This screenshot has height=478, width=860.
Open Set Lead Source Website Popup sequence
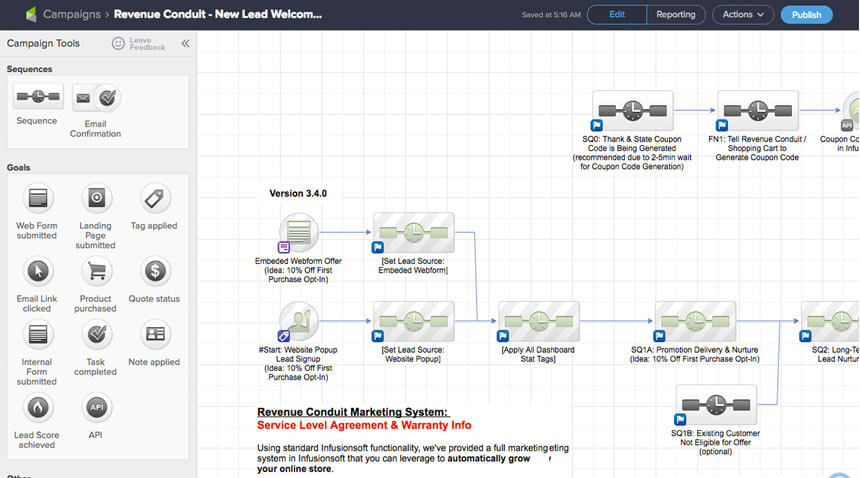pyautogui.click(x=414, y=321)
